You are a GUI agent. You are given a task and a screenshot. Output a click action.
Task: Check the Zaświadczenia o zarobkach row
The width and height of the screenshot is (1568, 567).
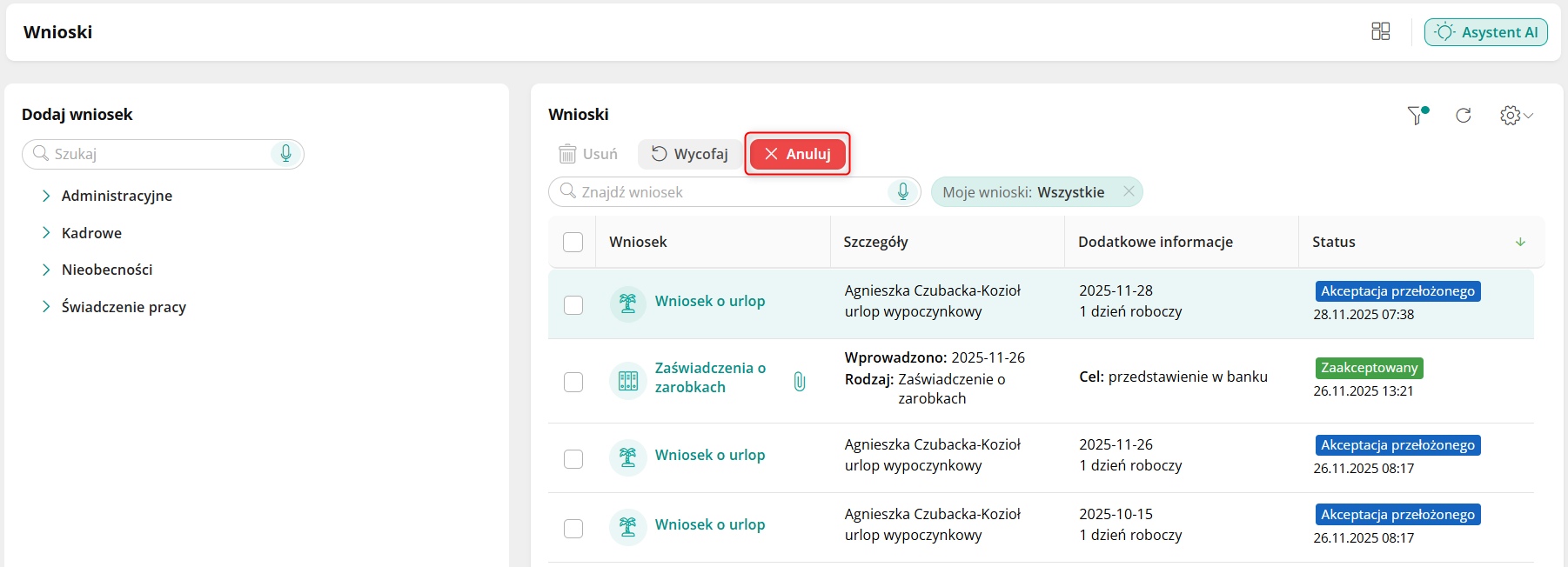point(573,382)
